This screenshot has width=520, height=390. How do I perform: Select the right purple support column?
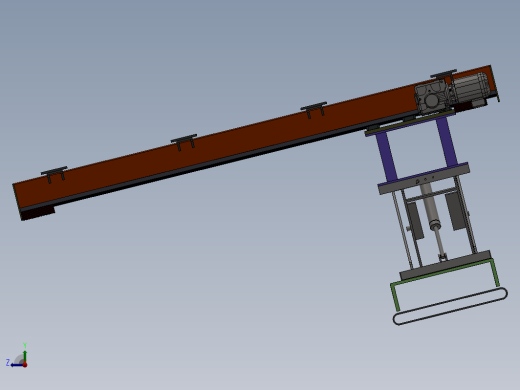[x=447, y=141]
